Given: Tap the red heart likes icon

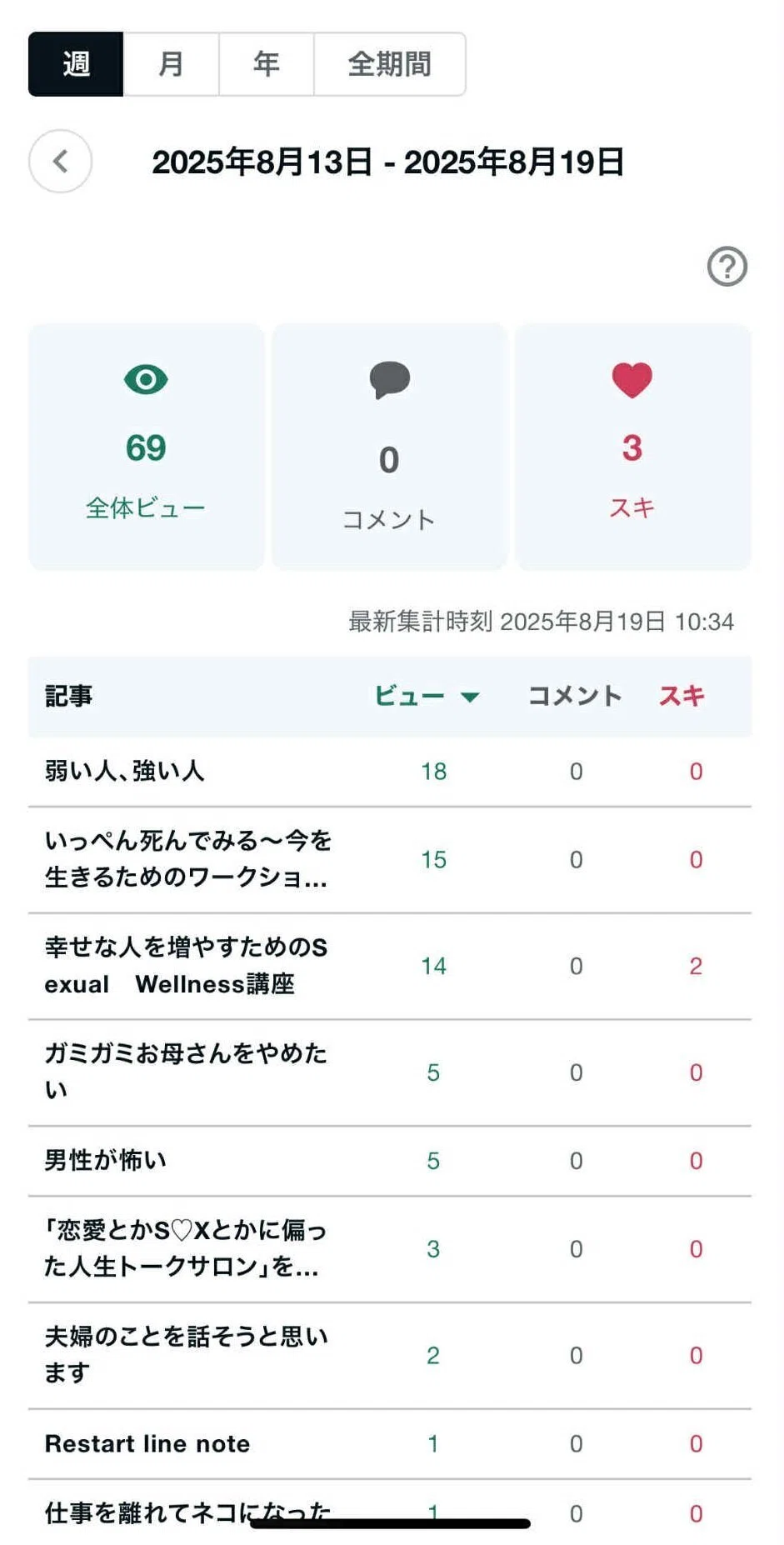Looking at the screenshot, I should 632,380.
